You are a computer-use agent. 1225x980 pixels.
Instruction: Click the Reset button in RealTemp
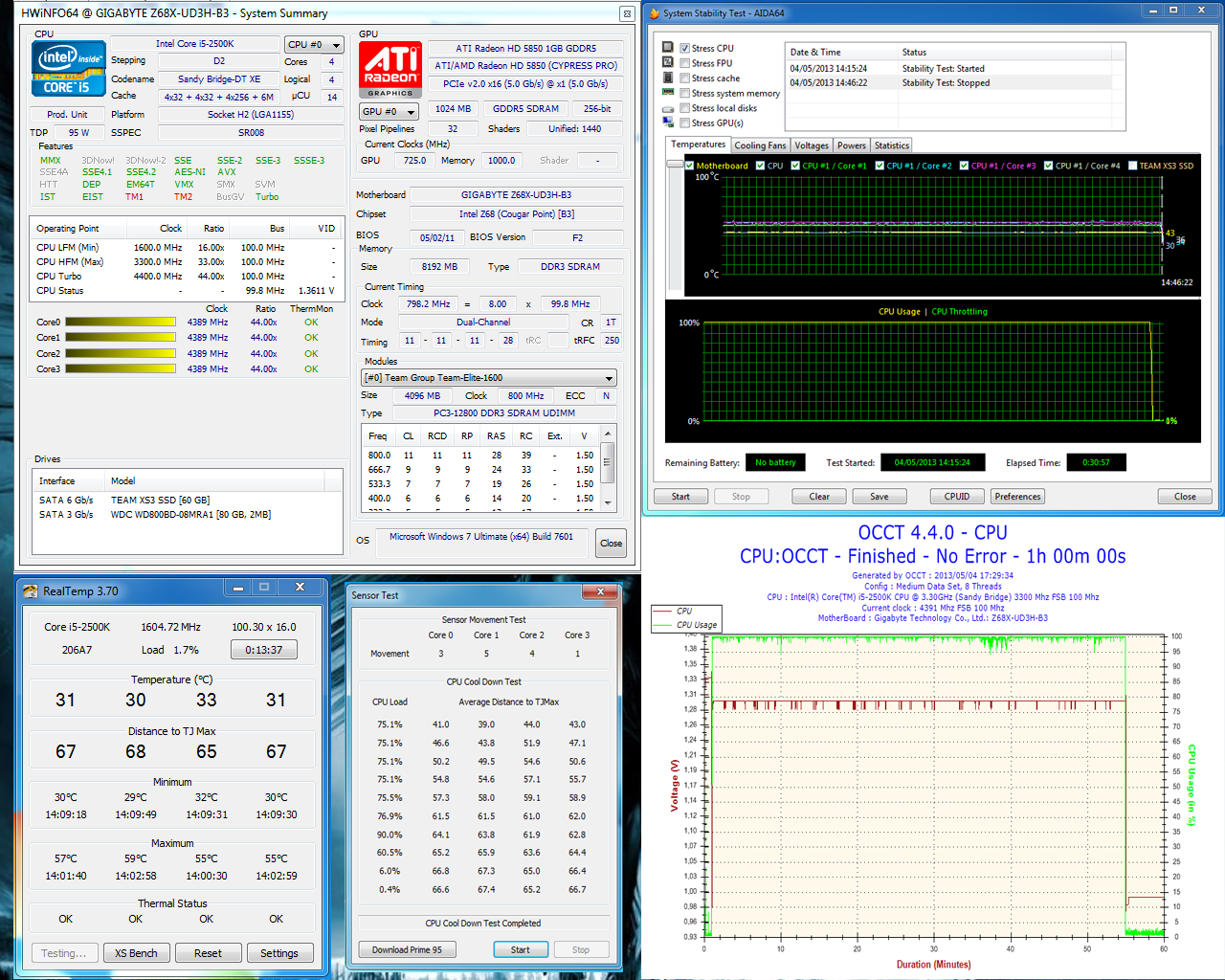pos(208,953)
